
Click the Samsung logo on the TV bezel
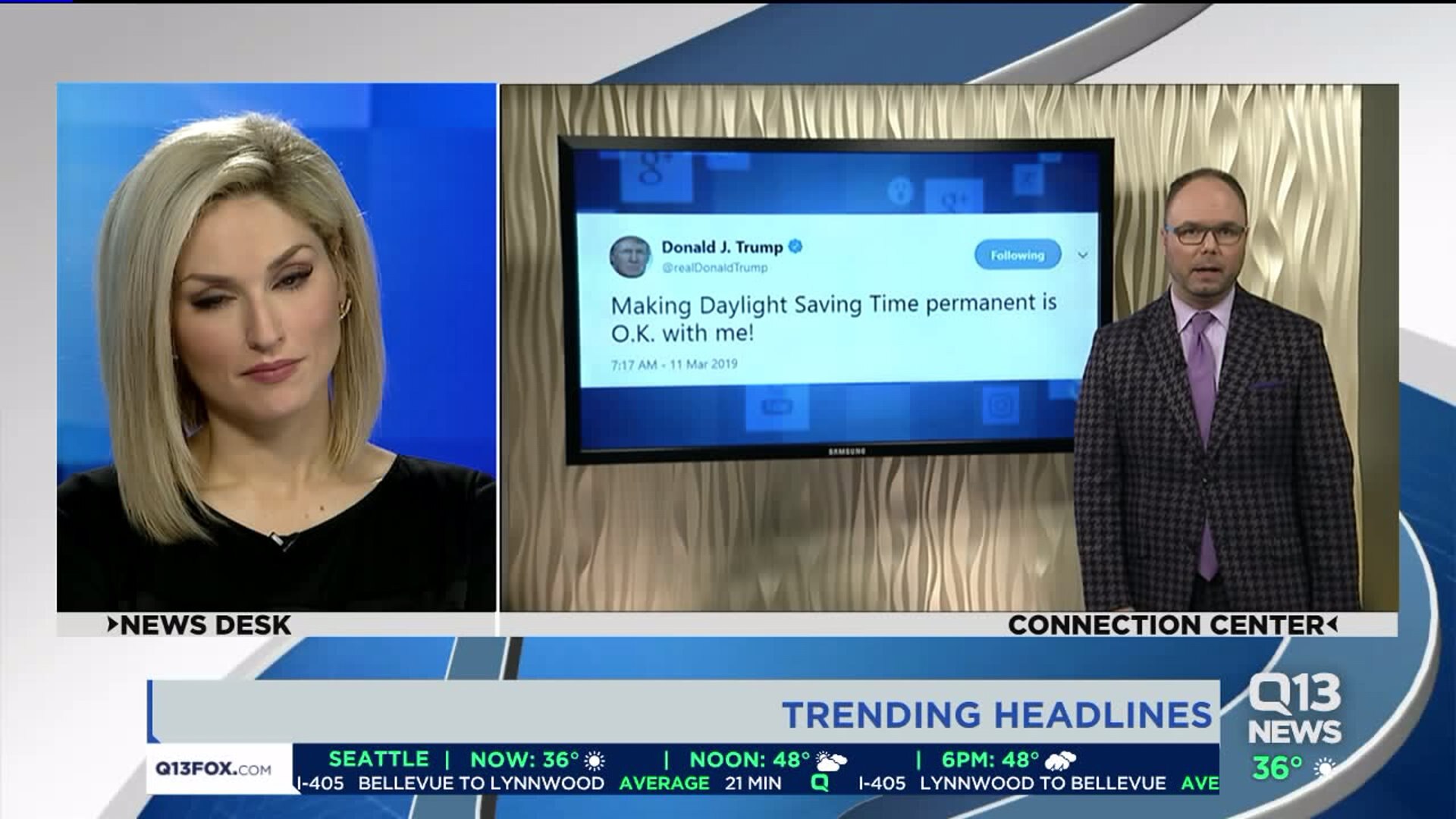846,451
